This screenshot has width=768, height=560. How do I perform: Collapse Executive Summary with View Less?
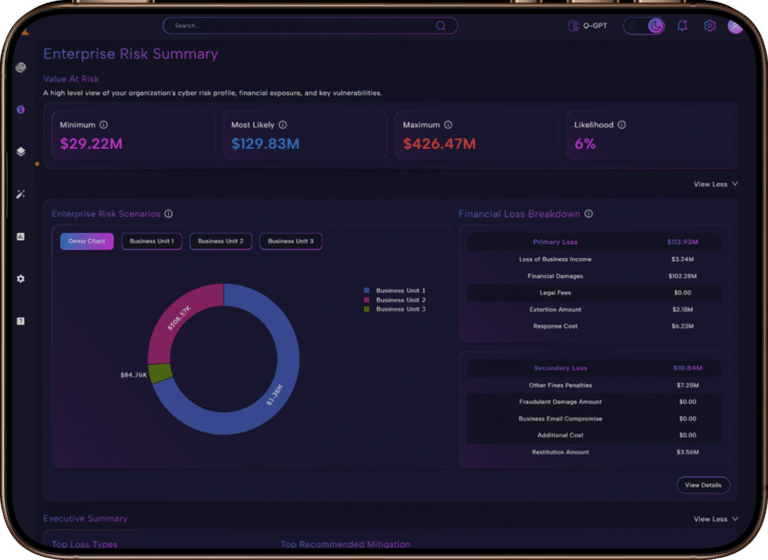pos(716,519)
